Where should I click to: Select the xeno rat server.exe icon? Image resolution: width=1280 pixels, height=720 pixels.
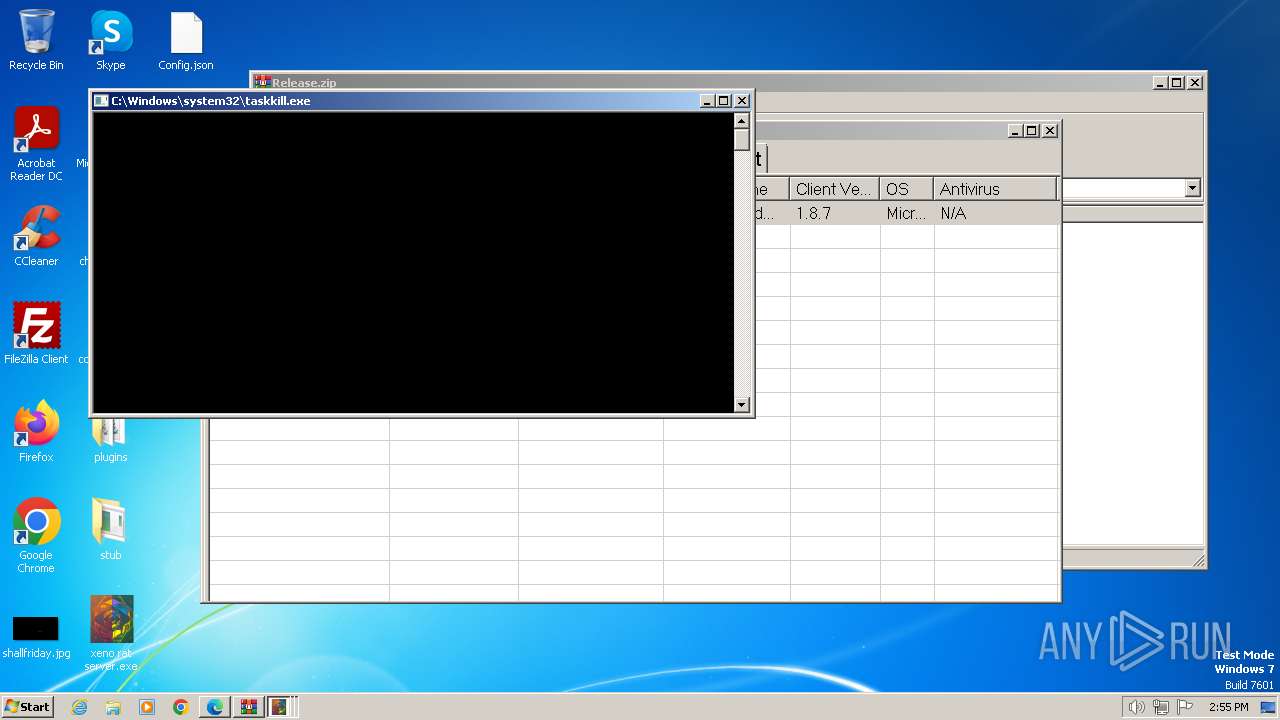click(x=111, y=634)
